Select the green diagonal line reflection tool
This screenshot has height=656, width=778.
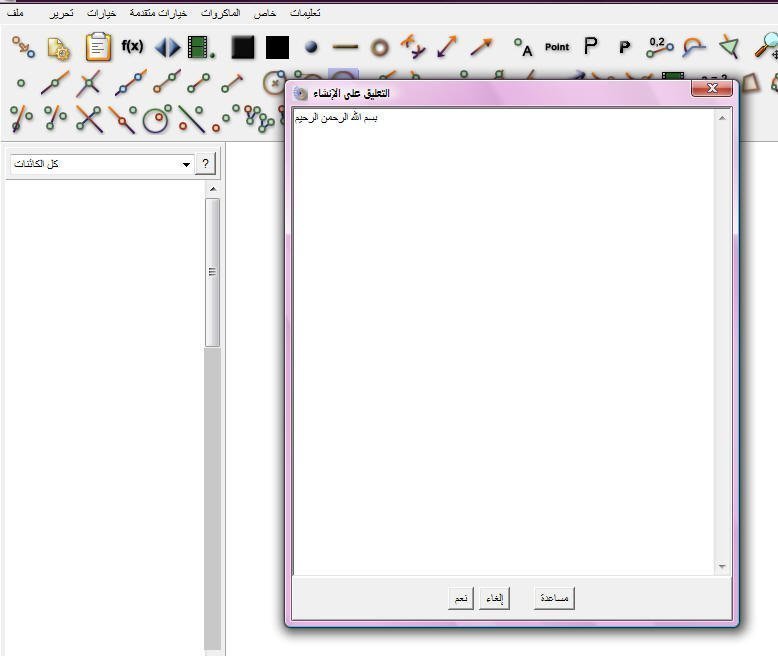tap(192, 119)
